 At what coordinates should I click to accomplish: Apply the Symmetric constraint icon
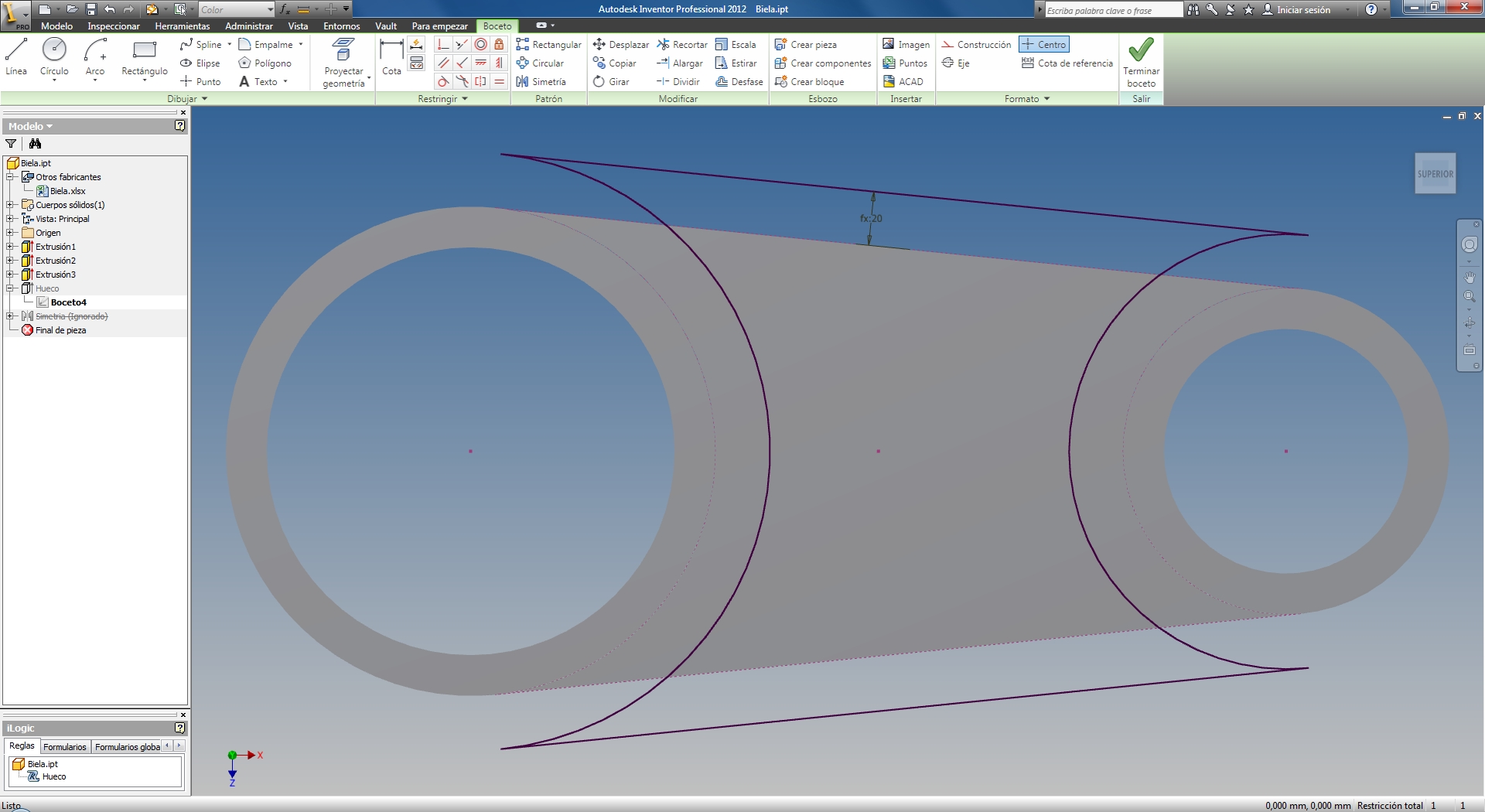tap(480, 82)
